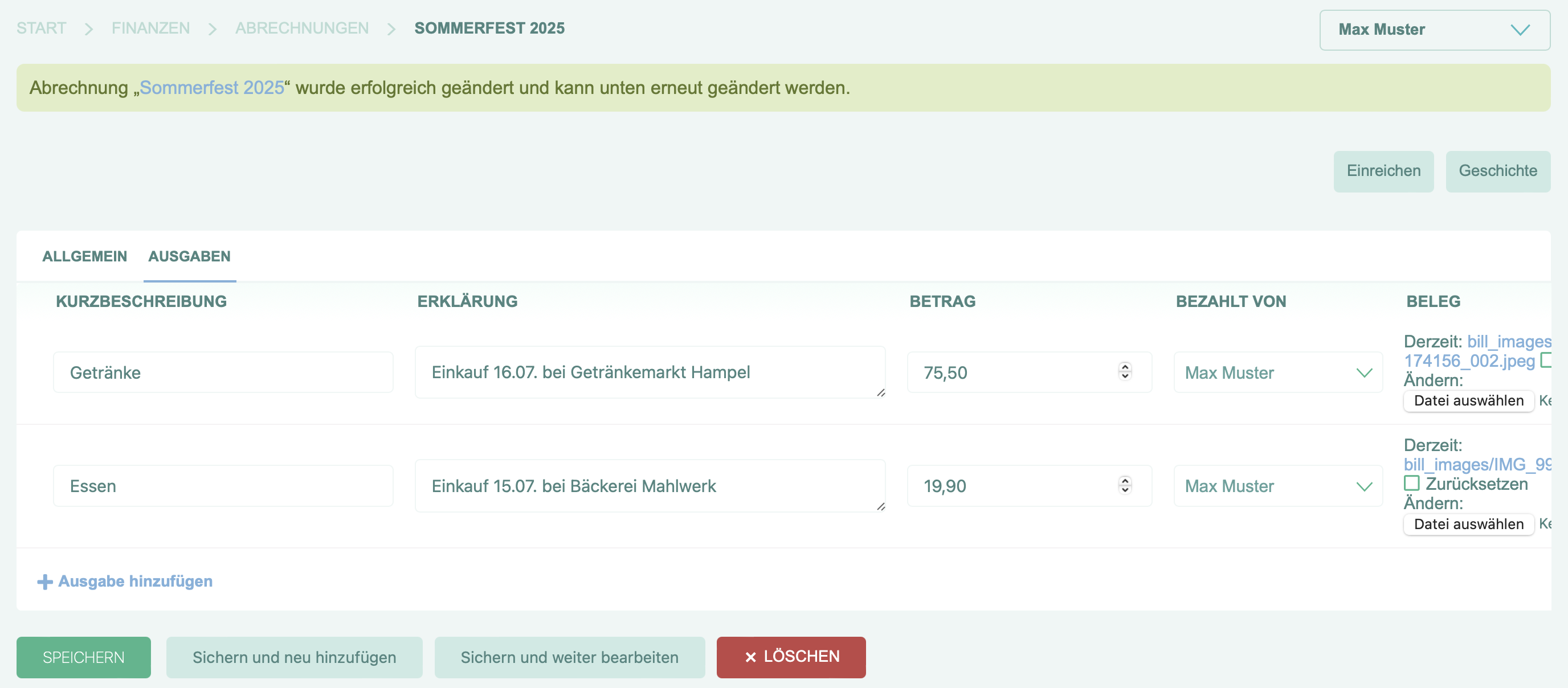Image resolution: width=1568 pixels, height=688 pixels.
Task: Click stepper arrows on 75,50 amount
Action: click(1124, 371)
